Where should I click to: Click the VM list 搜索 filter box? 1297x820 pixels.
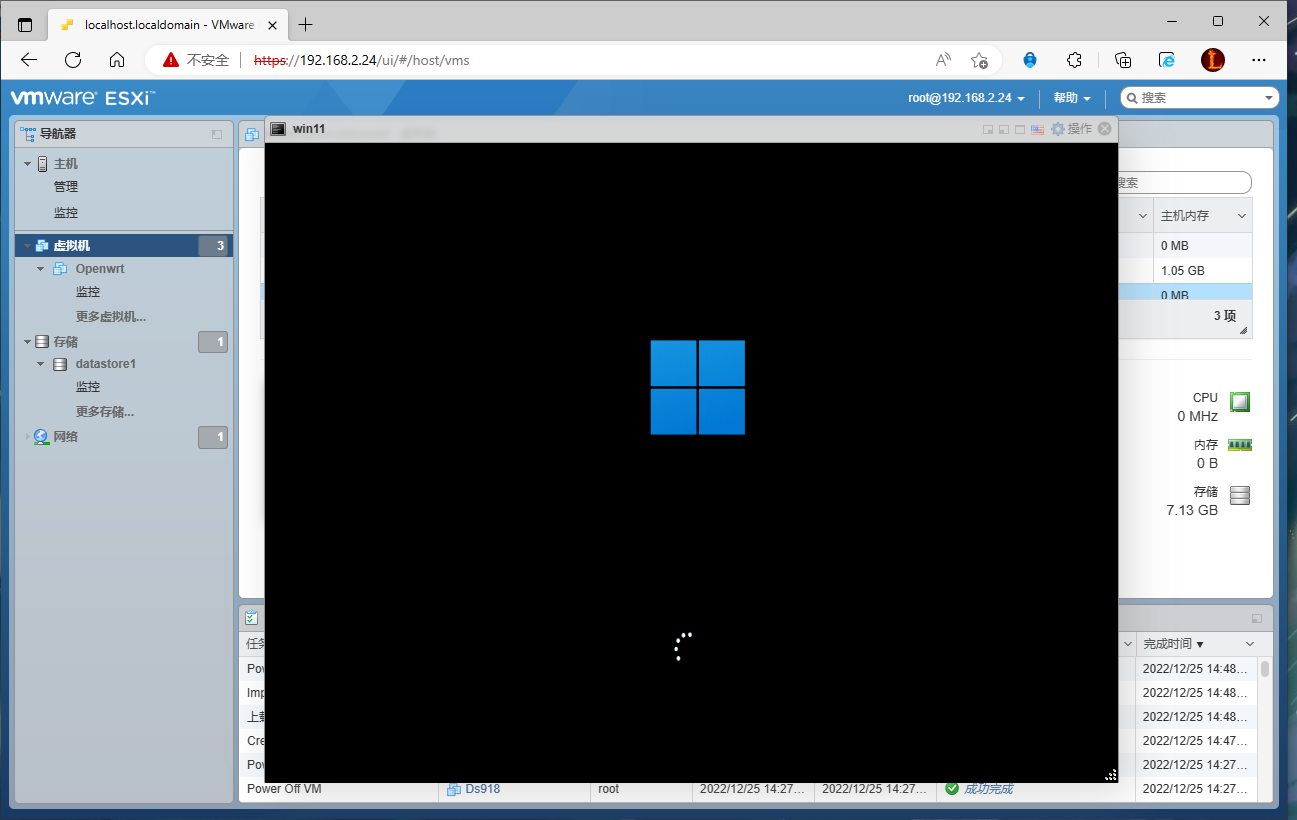click(x=1184, y=183)
